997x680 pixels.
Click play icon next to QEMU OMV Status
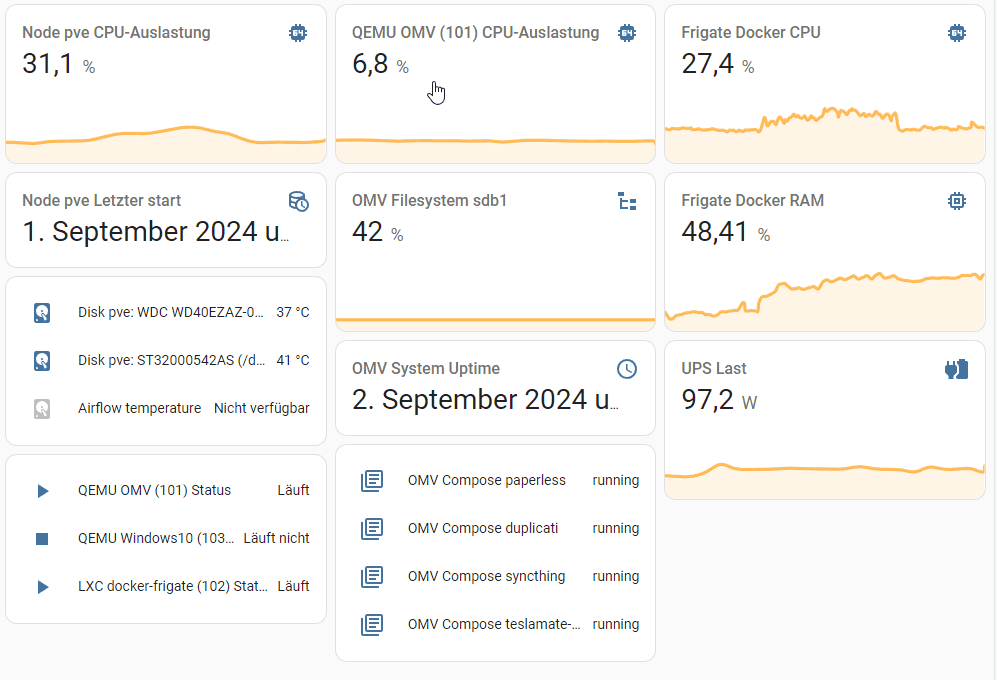coord(42,491)
